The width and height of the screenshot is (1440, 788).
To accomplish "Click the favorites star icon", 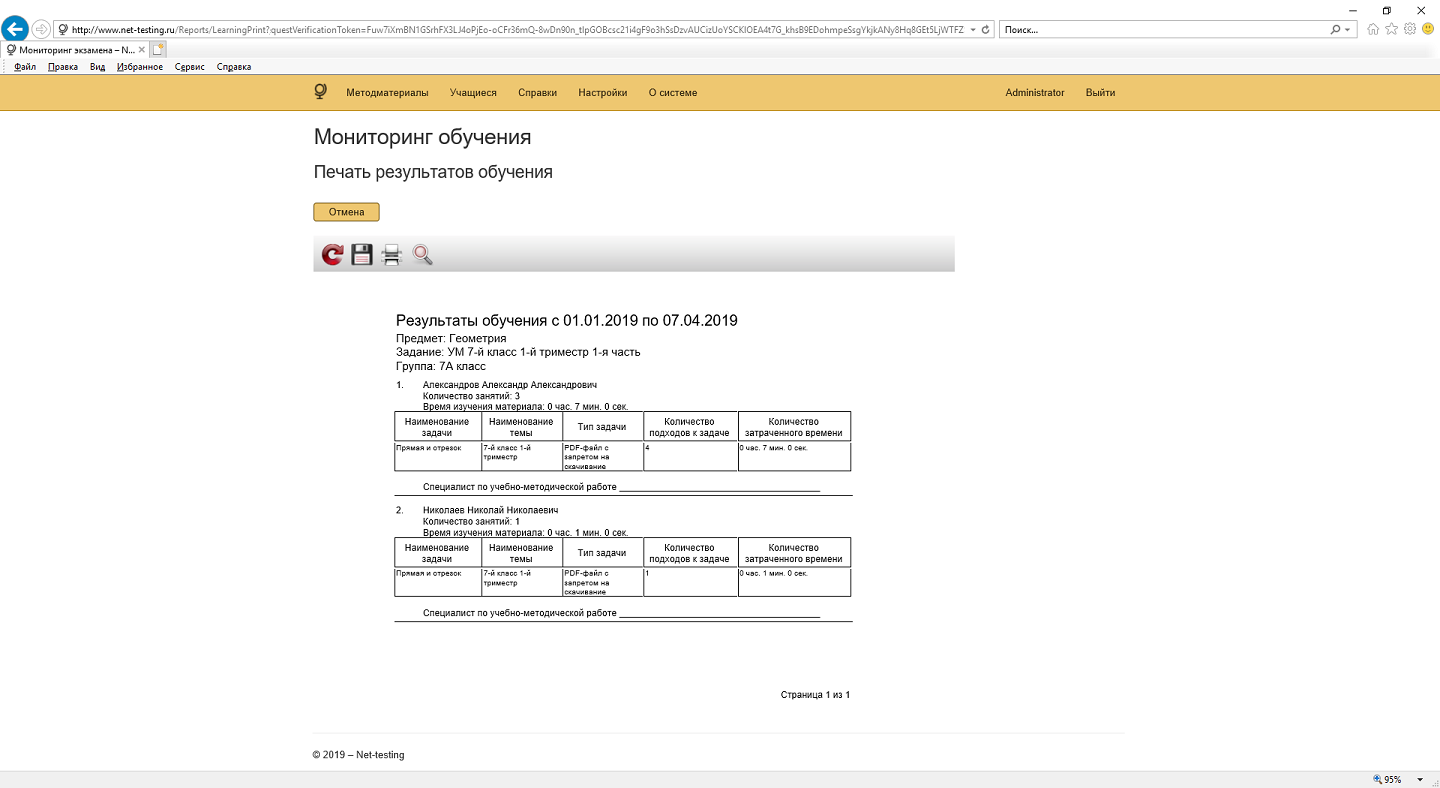I will click(1391, 29).
